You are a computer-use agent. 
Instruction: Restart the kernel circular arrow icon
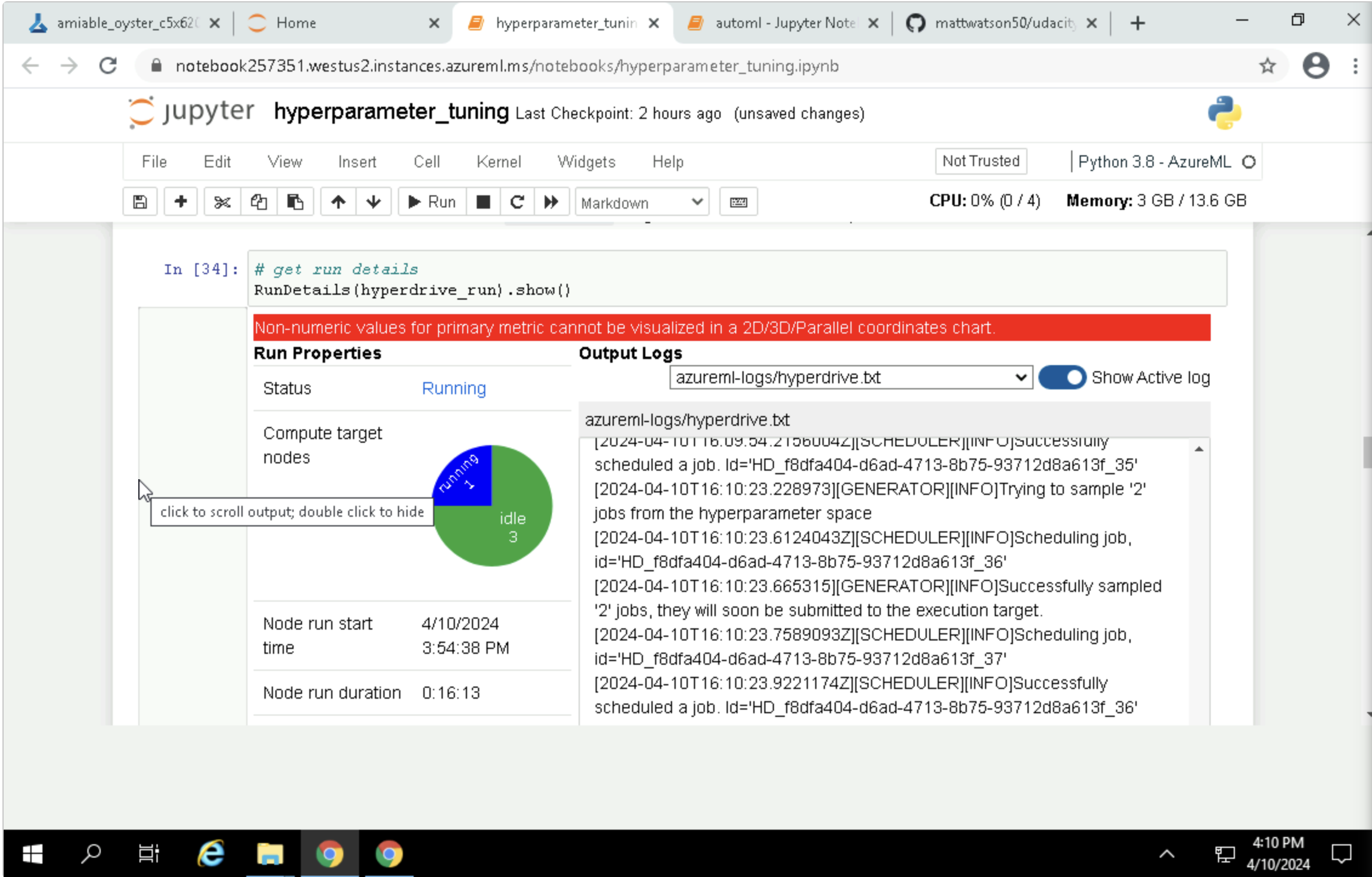click(x=517, y=202)
